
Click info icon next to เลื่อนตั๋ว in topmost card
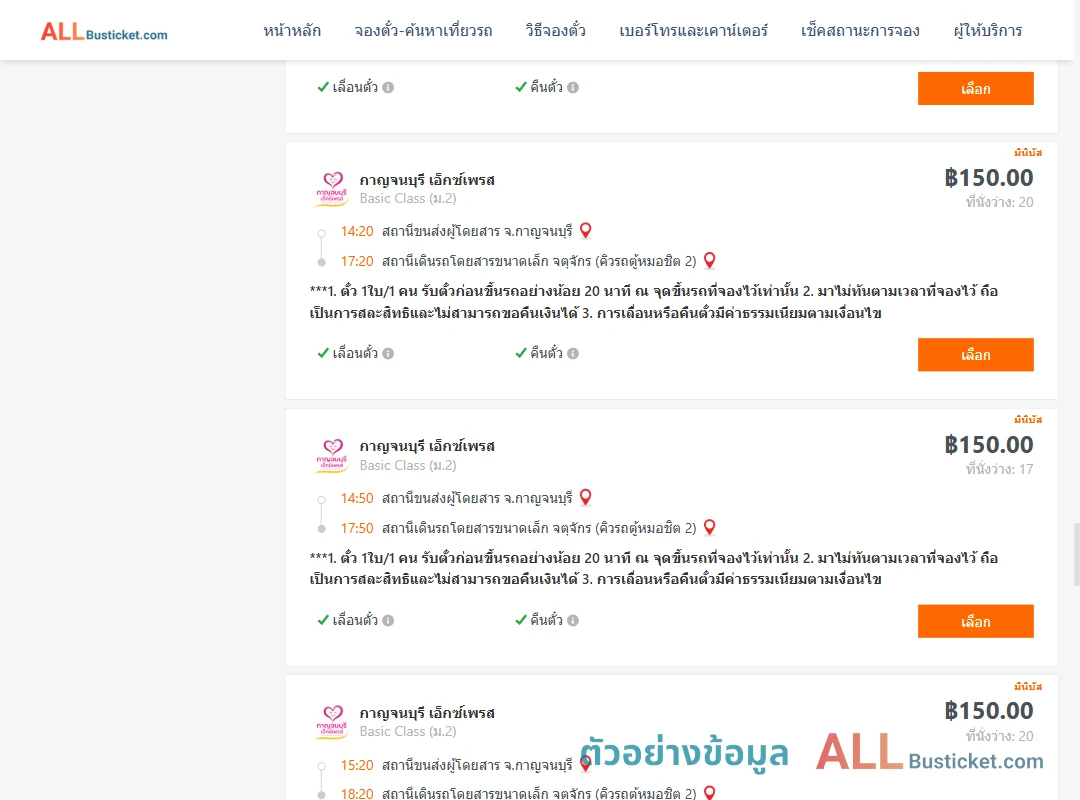pyautogui.click(x=388, y=88)
